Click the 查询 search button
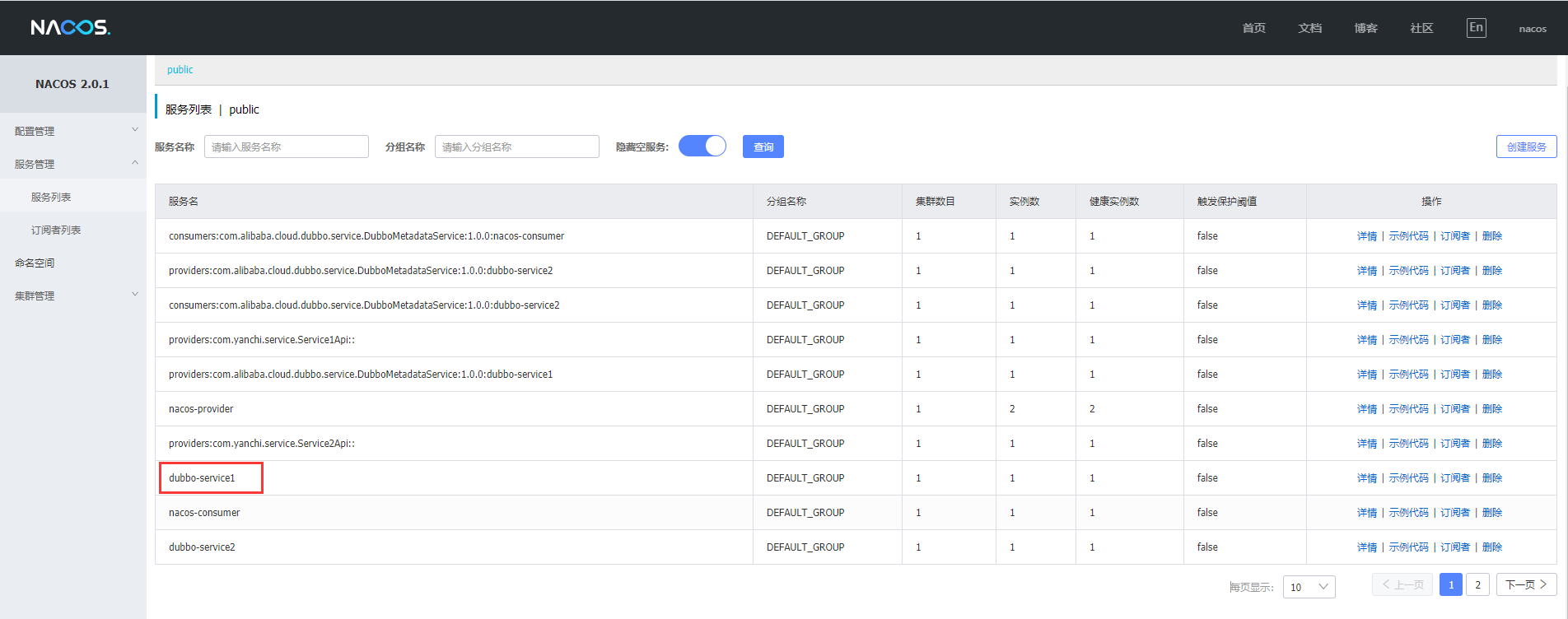This screenshot has height=619, width=1568. click(x=763, y=147)
